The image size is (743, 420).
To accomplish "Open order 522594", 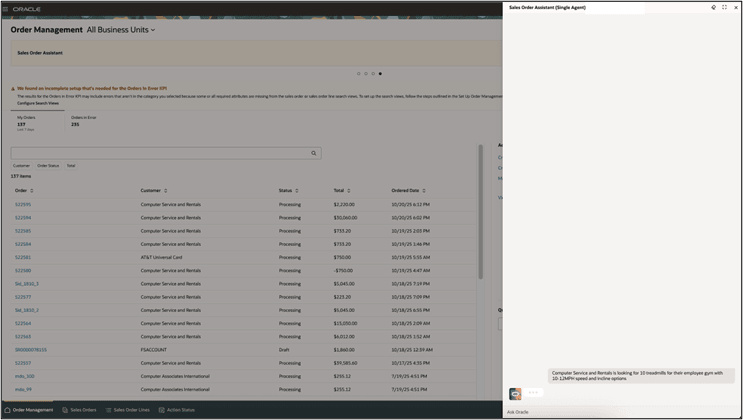I will pyautogui.click(x=23, y=218).
